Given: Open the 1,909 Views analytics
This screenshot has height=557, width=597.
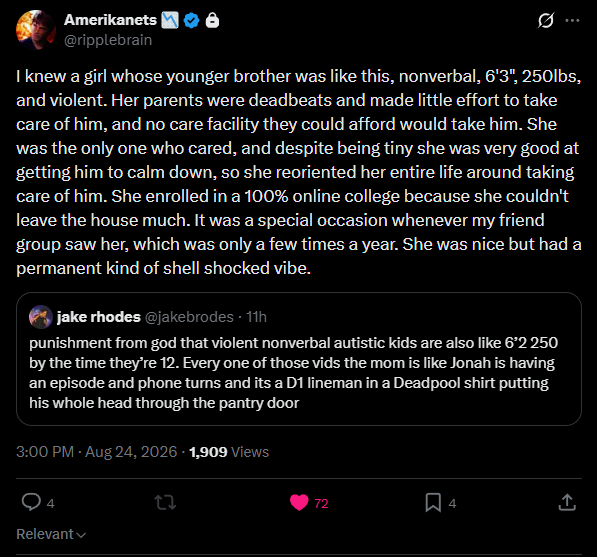Looking at the screenshot, I should point(229,452).
